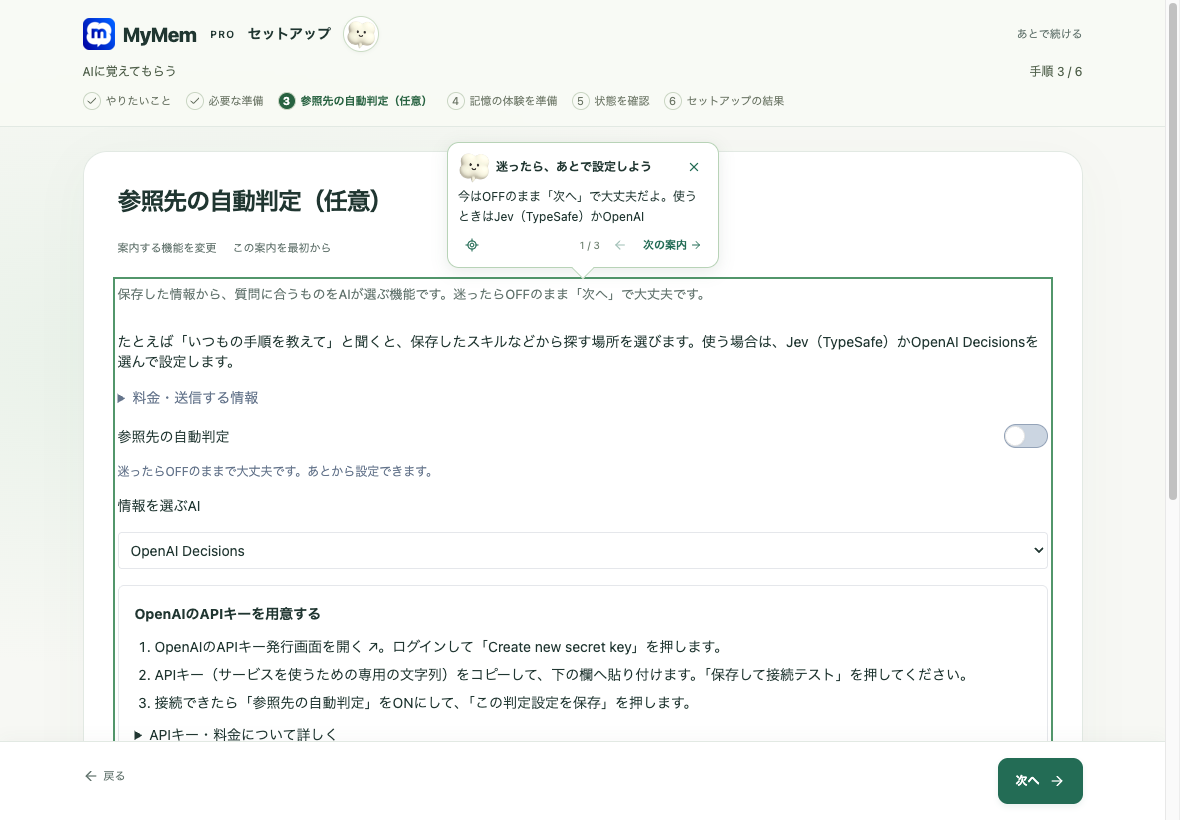
Task: Click the text 迷ったらOFFのままで大丈夫です。あとから設定できます。
Action: click(x=276, y=472)
